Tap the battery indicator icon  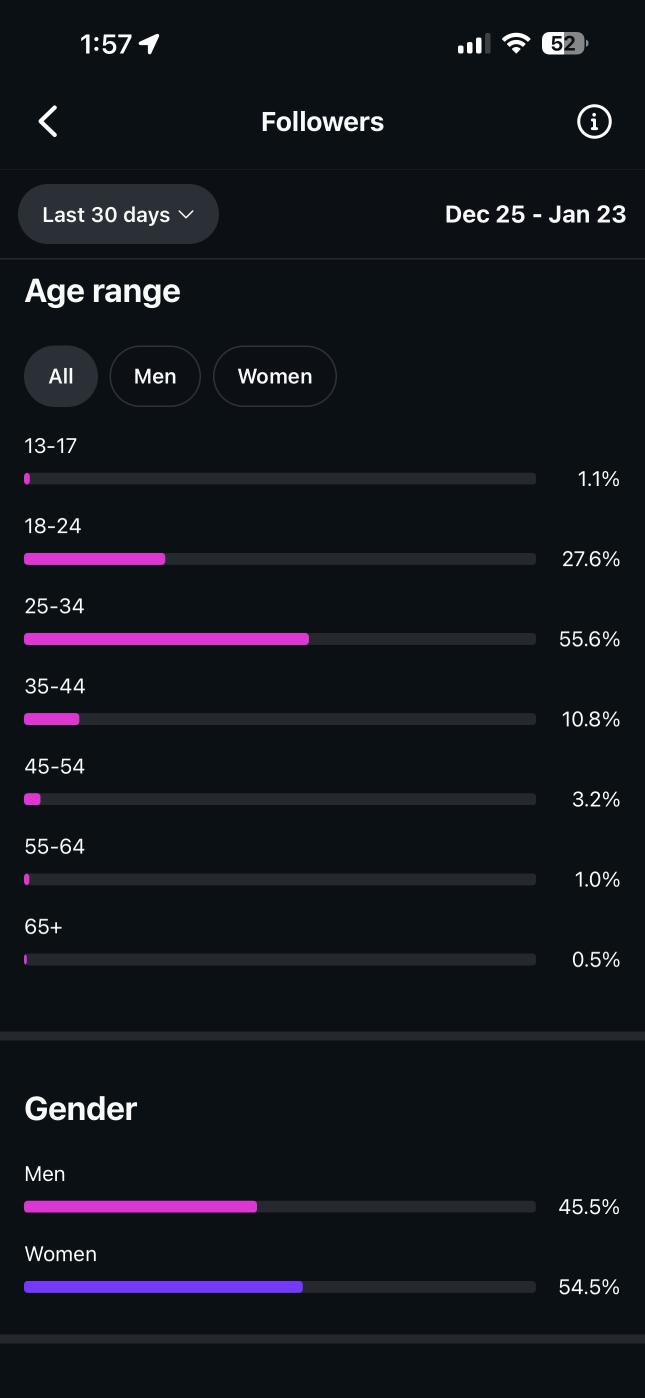coord(565,44)
